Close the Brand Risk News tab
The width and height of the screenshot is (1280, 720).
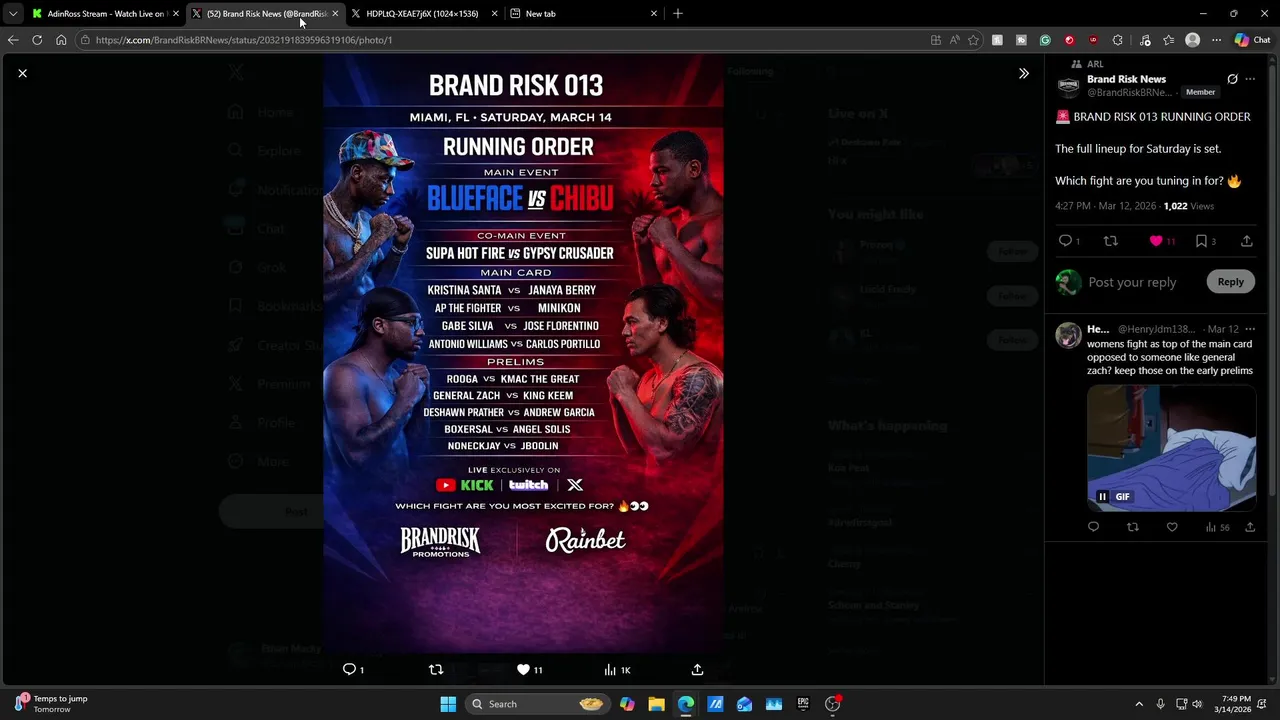(x=335, y=14)
